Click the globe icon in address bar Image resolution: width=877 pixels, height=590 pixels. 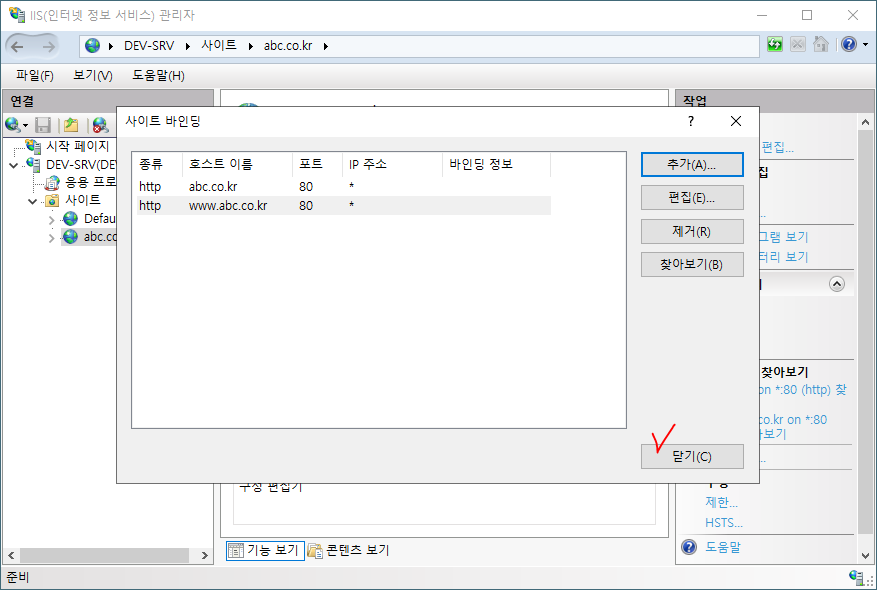(92, 46)
